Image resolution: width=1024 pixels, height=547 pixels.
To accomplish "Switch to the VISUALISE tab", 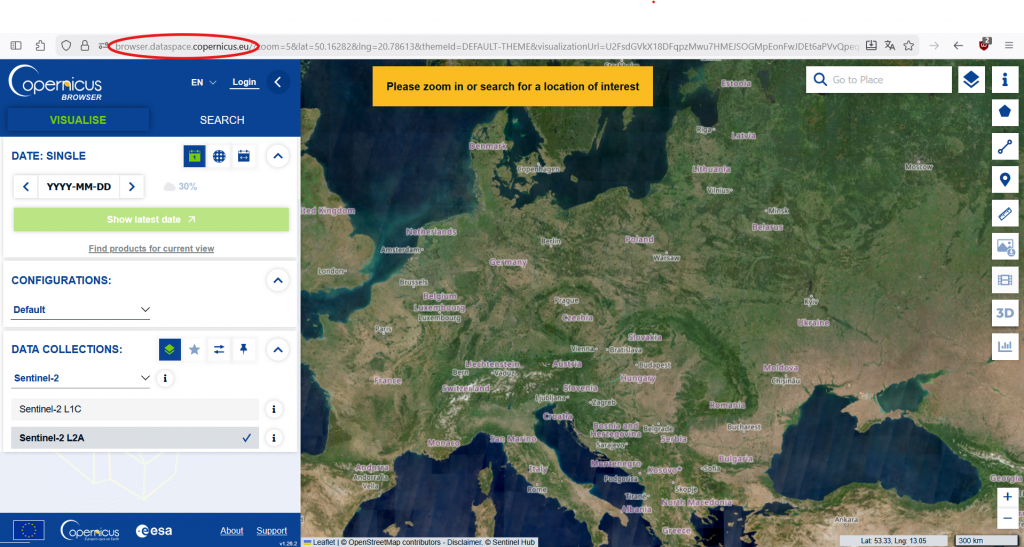I will [78, 120].
